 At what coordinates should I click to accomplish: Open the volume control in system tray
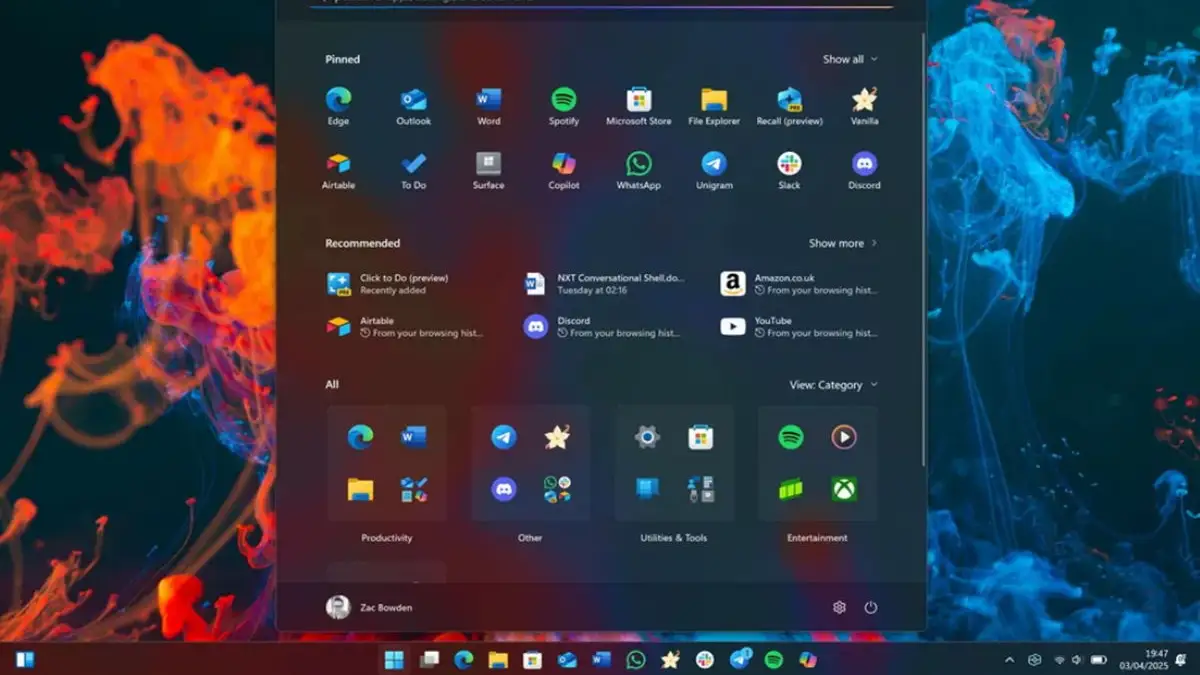click(1073, 661)
